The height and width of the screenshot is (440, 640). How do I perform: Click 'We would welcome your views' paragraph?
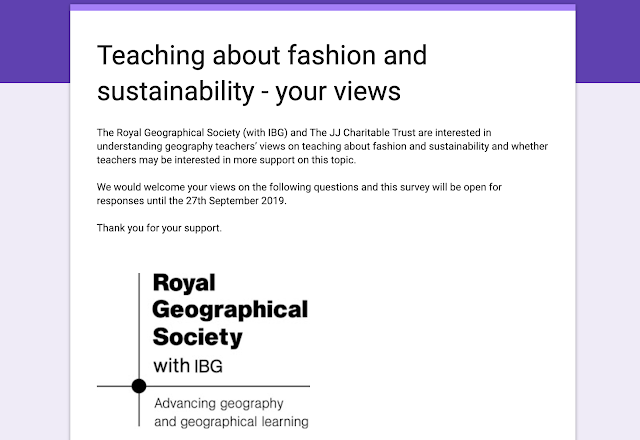299,194
